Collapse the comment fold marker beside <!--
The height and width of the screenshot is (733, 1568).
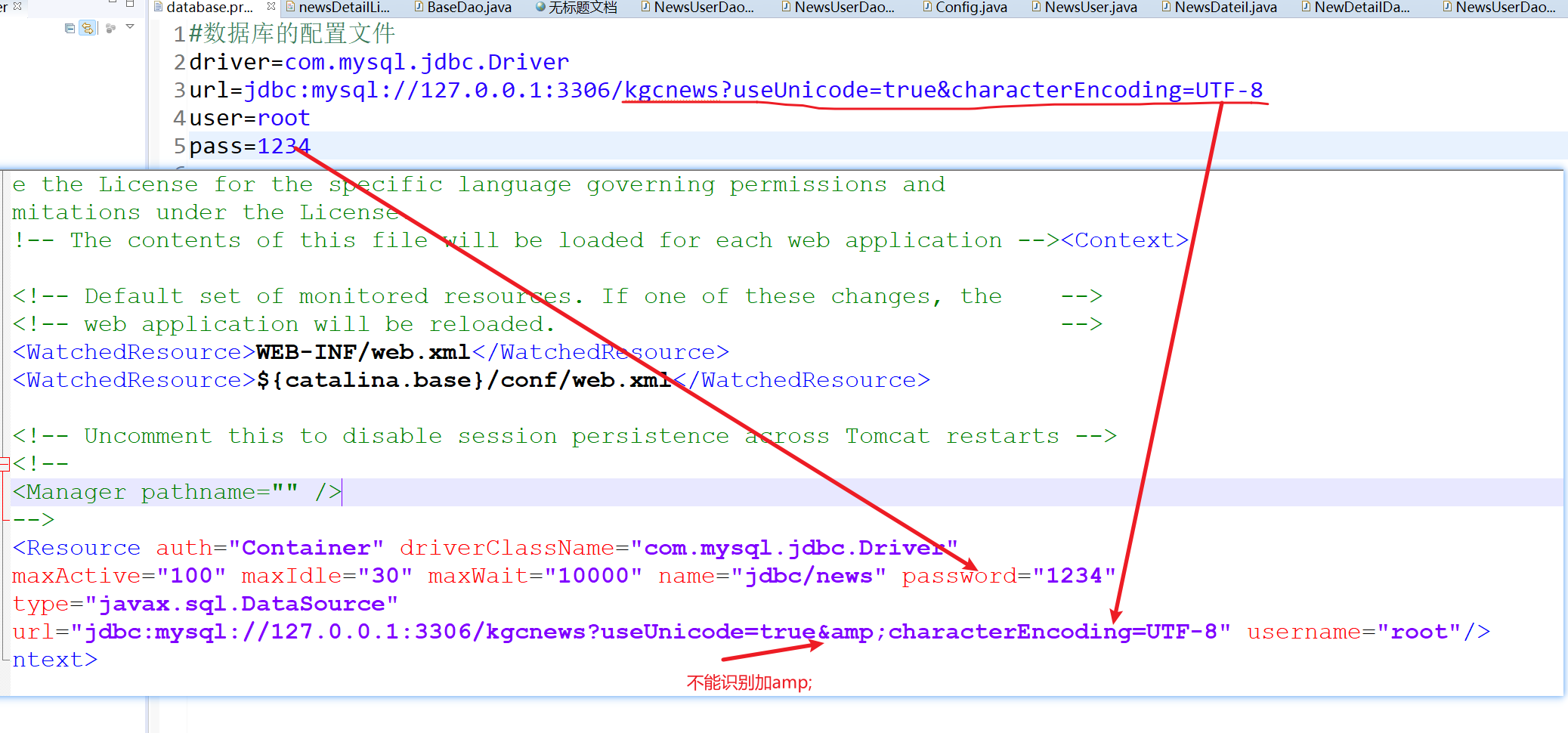(5, 463)
